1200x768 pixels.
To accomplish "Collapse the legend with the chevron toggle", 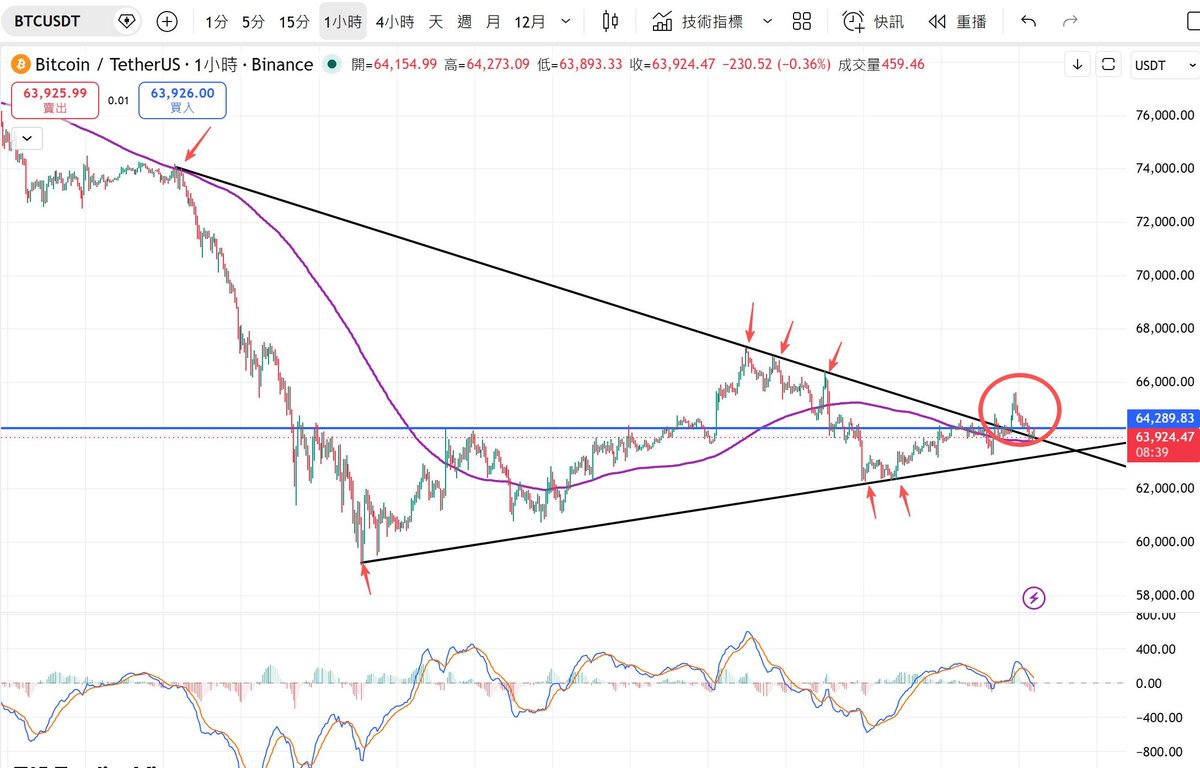I will click(x=26, y=138).
